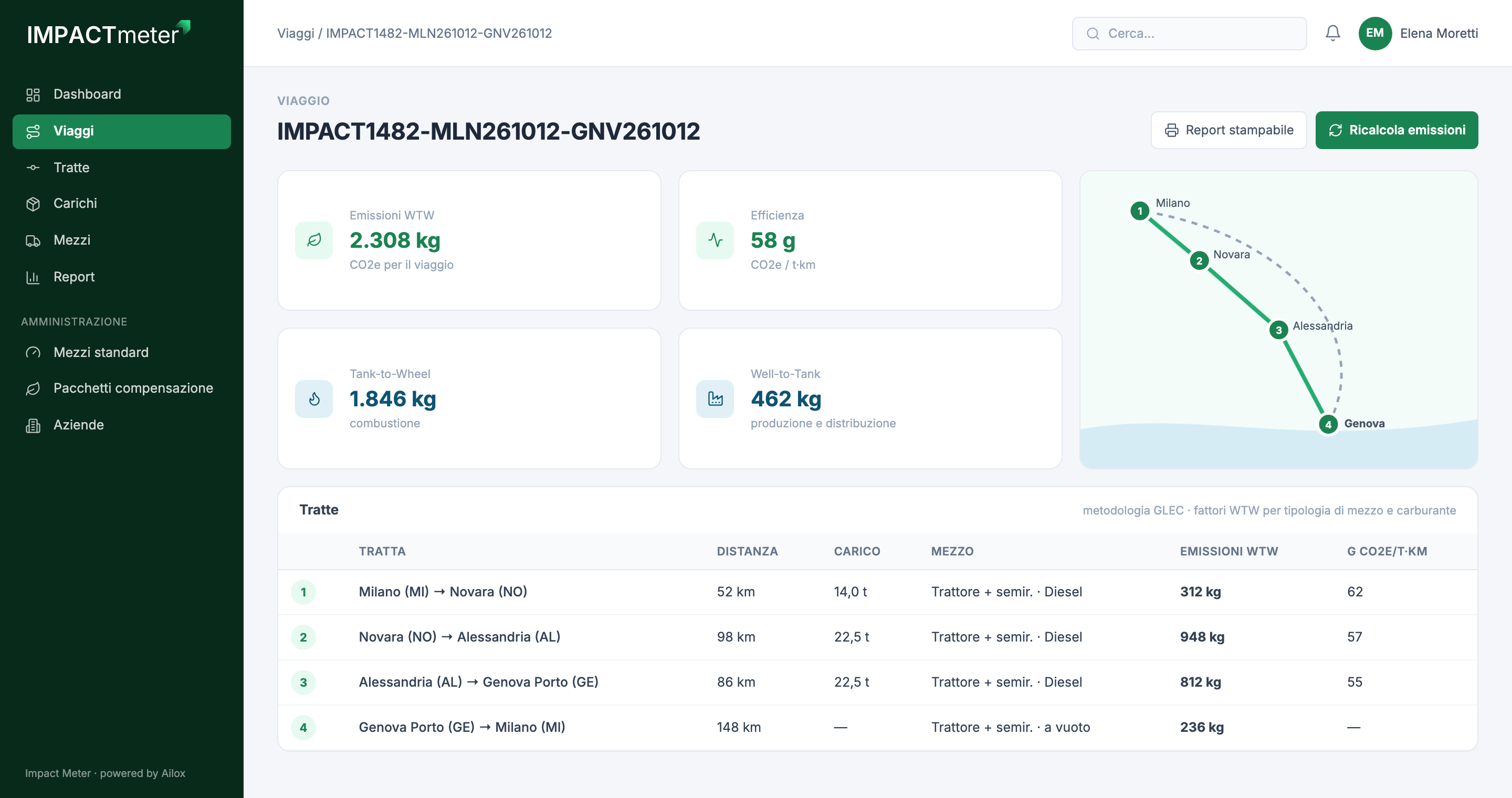The height and width of the screenshot is (798, 1512).
Task: Click row badge 4 in Tratte table
Action: point(303,728)
